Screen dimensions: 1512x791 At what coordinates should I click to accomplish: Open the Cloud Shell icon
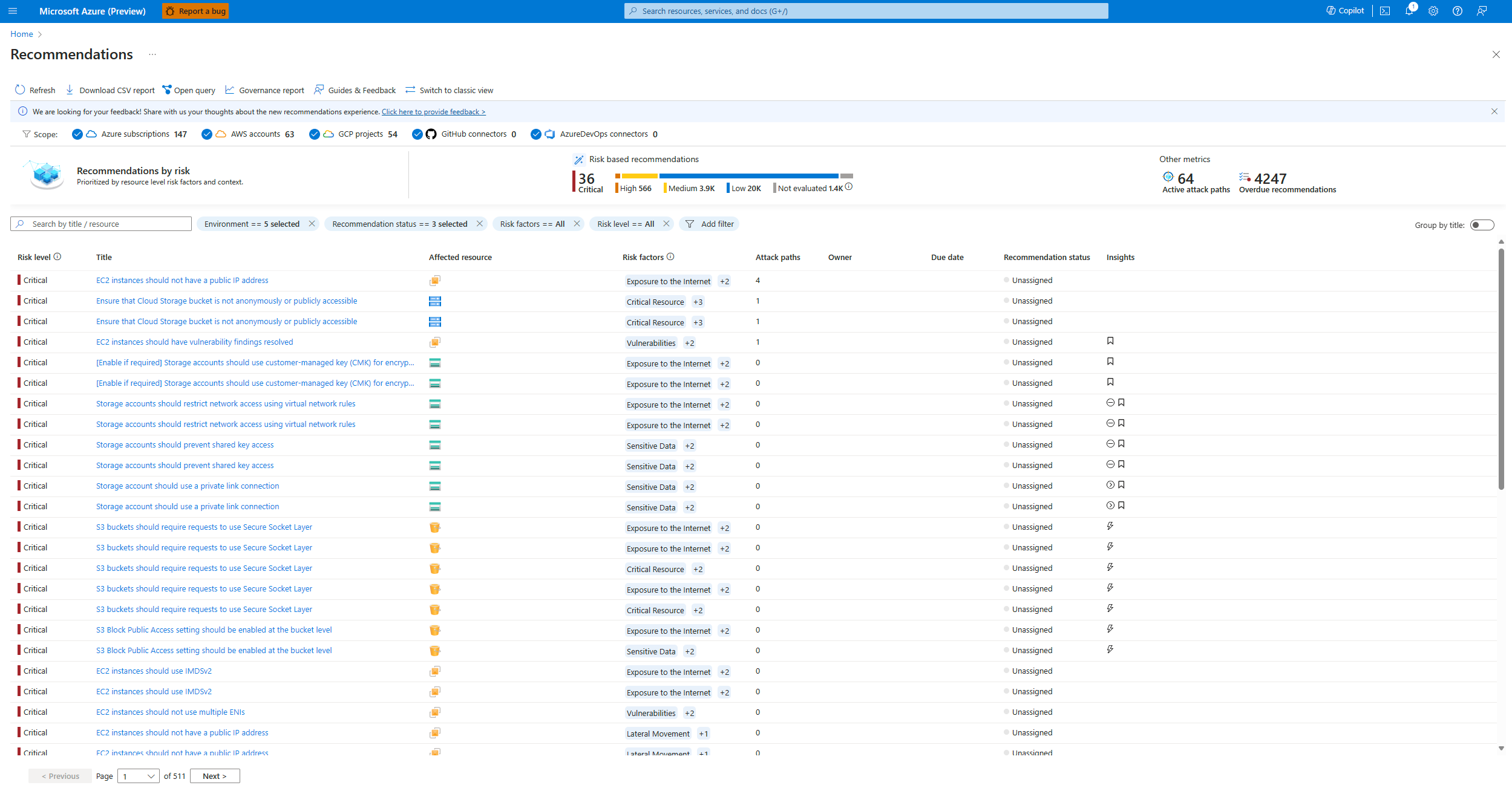[x=1385, y=11]
